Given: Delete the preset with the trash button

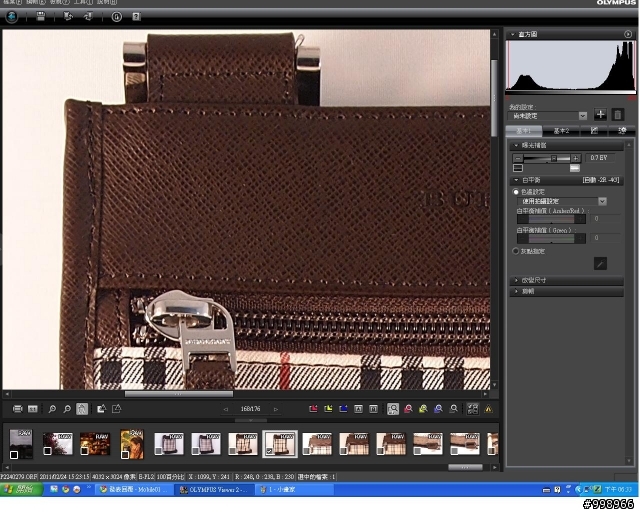Looking at the screenshot, I should [x=618, y=114].
